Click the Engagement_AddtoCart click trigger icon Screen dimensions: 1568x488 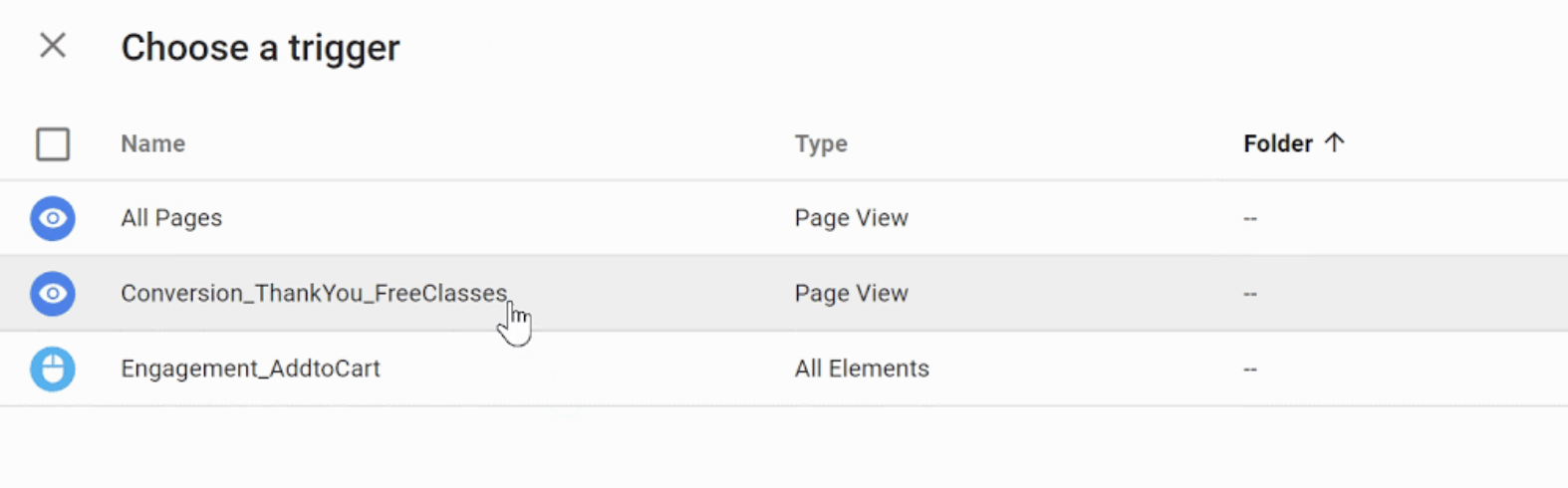pyautogui.click(x=53, y=369)
